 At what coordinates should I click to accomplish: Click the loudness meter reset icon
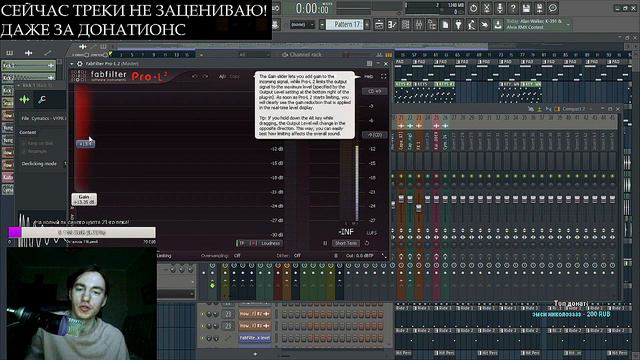367,243
